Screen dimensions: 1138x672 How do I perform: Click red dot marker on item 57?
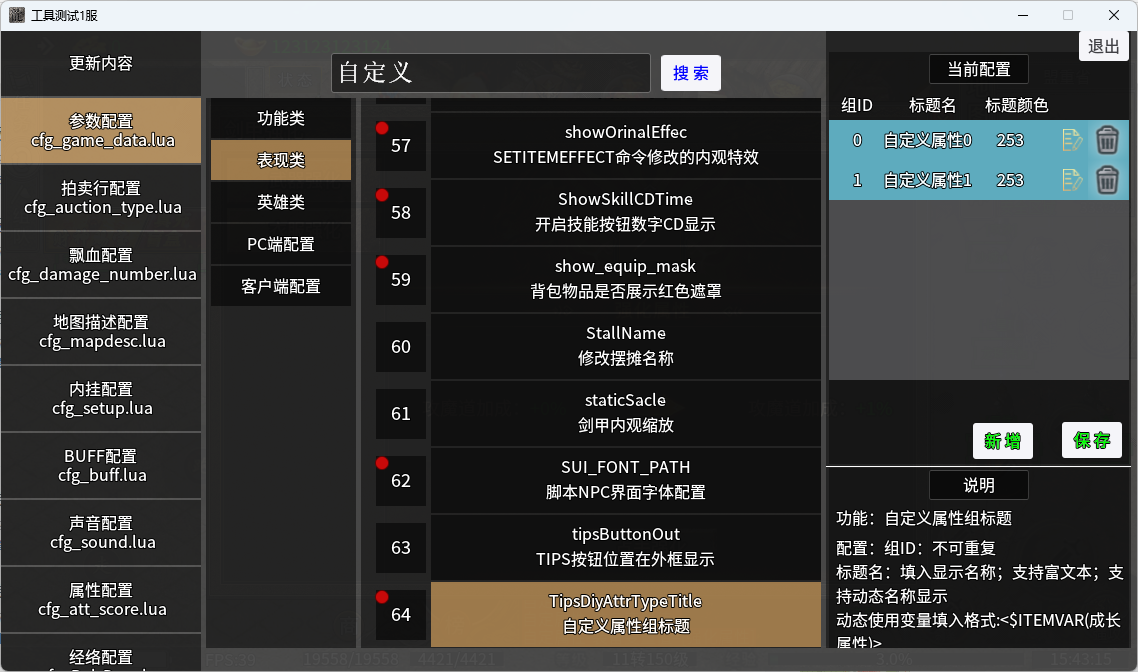point(382,128)
